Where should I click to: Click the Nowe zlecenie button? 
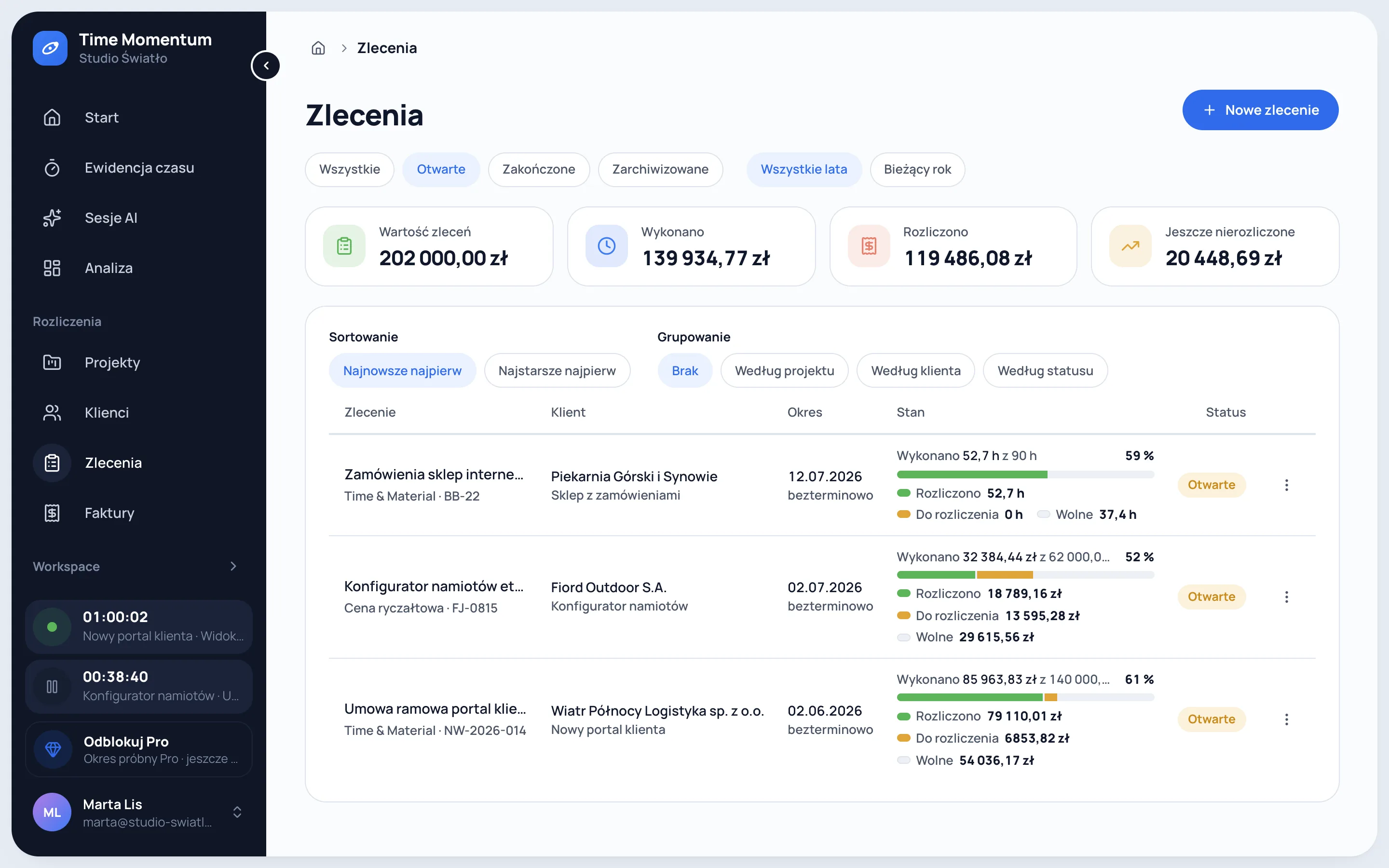pos(1260,110)
